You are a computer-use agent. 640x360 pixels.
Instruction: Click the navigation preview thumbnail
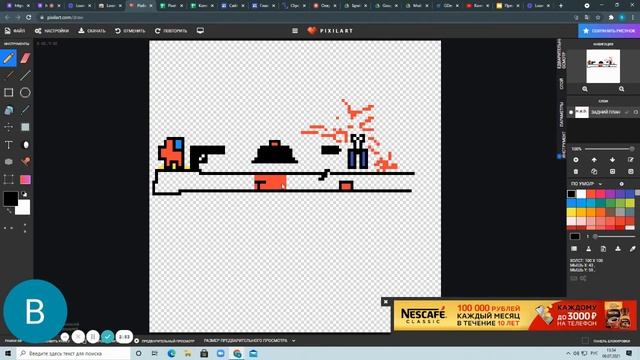coord(603,66)
